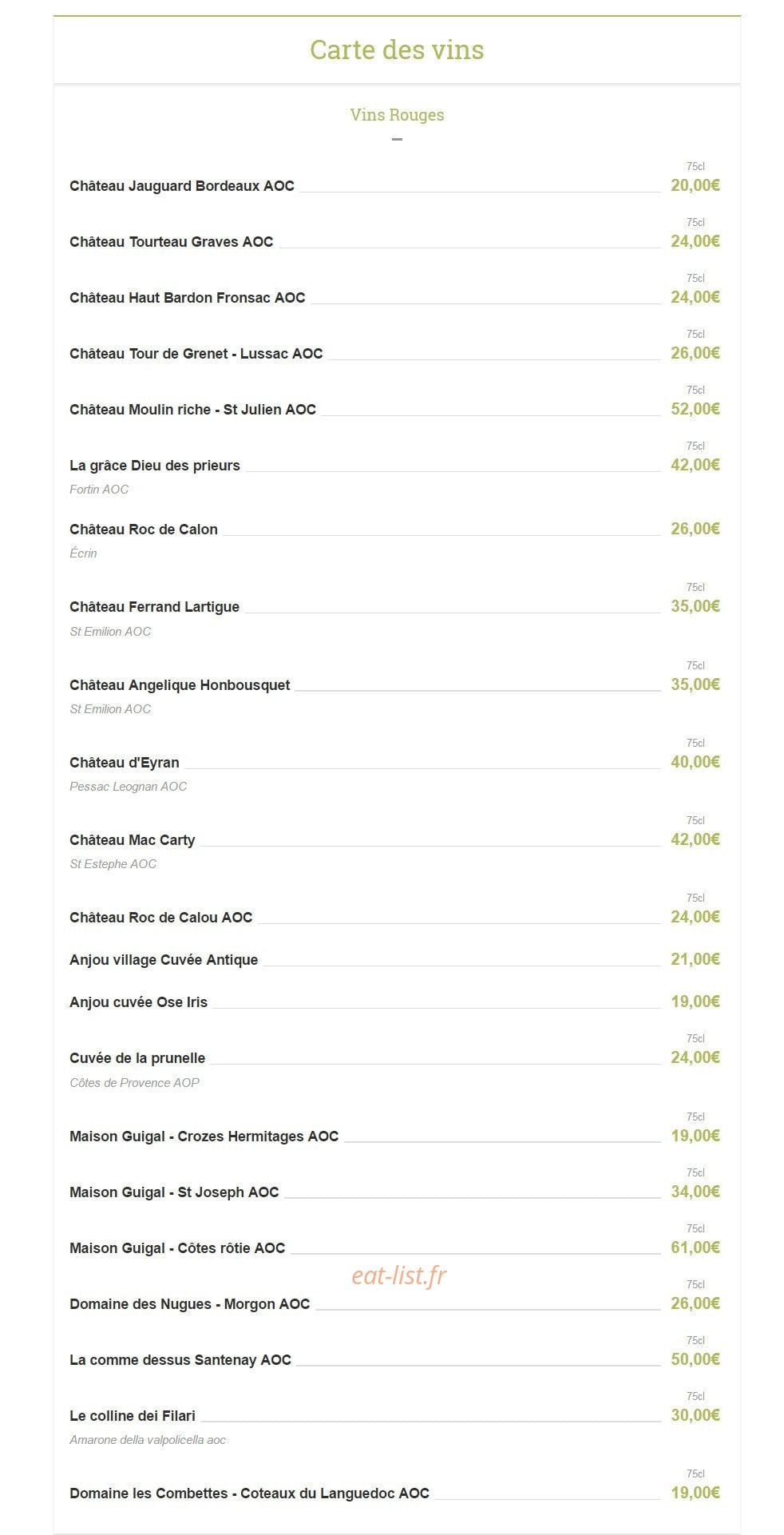Select Château d'Eyran wine
Screen dimensions: 784x1535
125,763
